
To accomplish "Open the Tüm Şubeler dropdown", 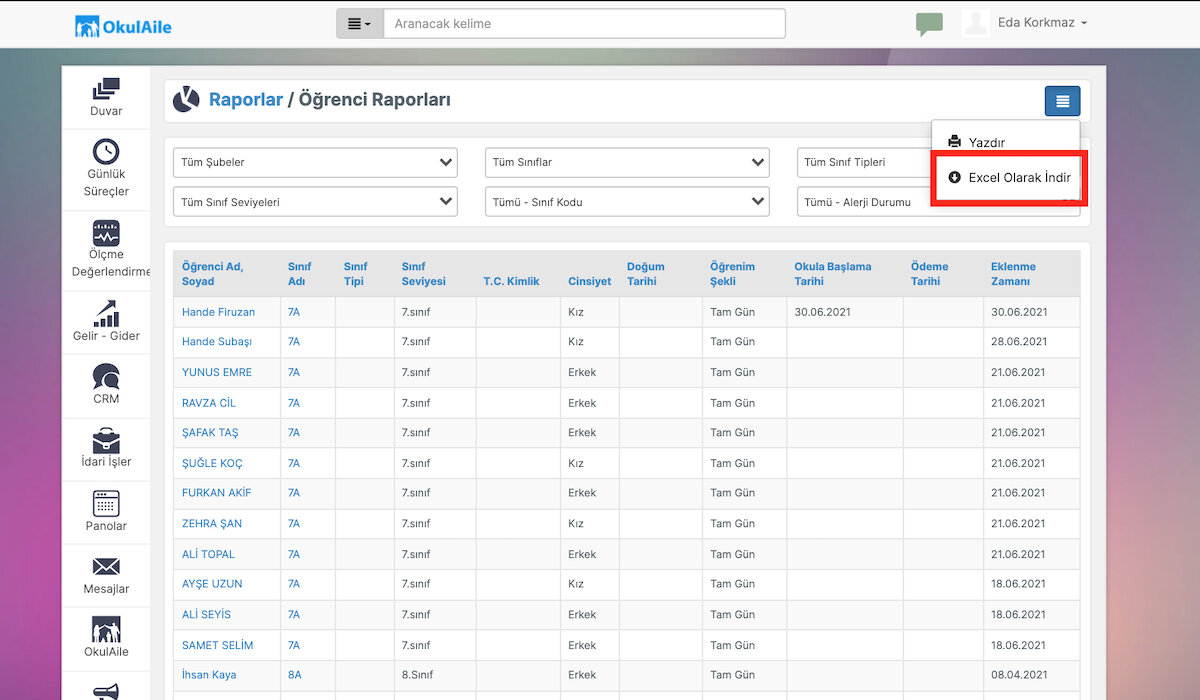I will pyautogui.click(x=315, y=162).
